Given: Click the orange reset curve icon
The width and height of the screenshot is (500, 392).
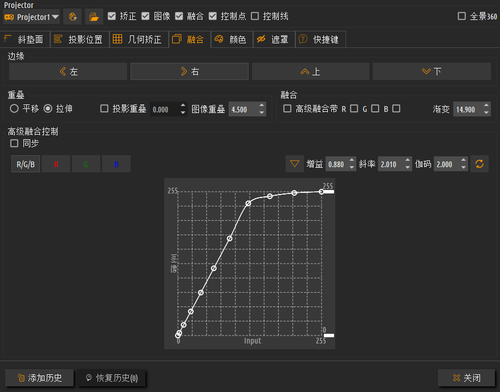Looking at the screenshot, I should click(479, 164).
